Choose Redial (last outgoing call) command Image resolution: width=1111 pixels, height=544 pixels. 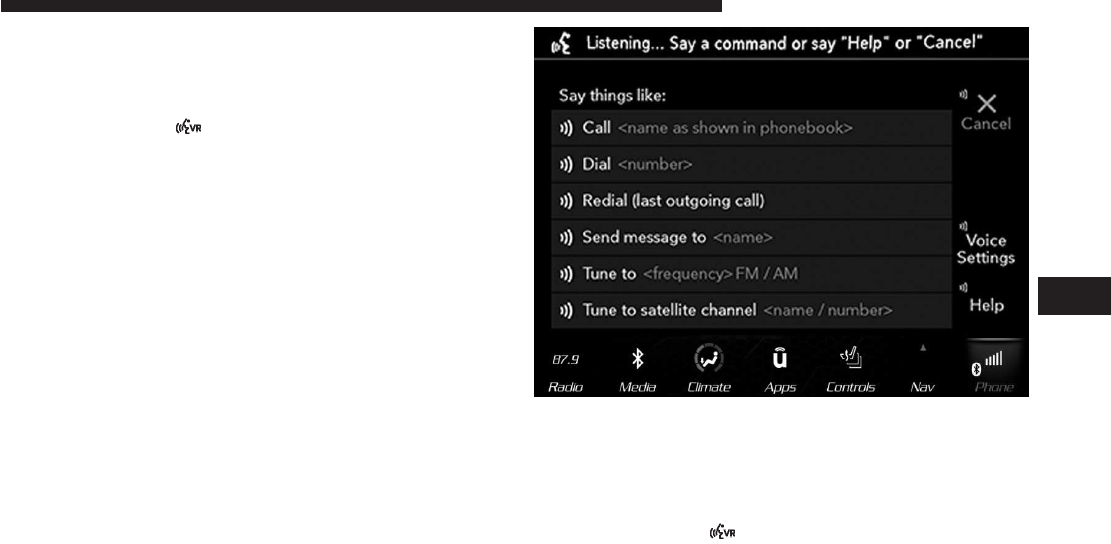tap(751, 201)
